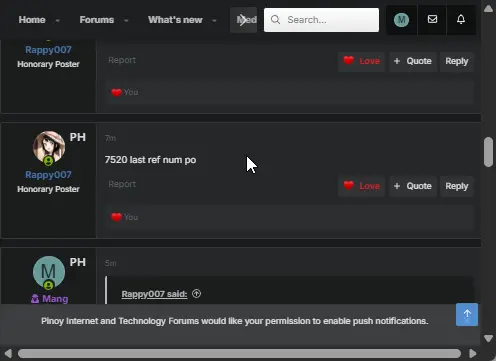Click the horizontal scrollbar right arrow

[473, 353]
